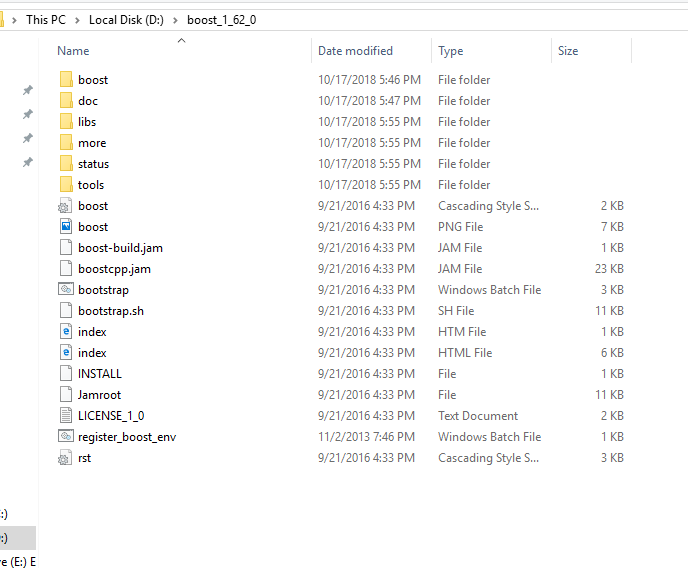Select the index HTML file icon
Screen dimensions: 688x568
tap(65, 353)
